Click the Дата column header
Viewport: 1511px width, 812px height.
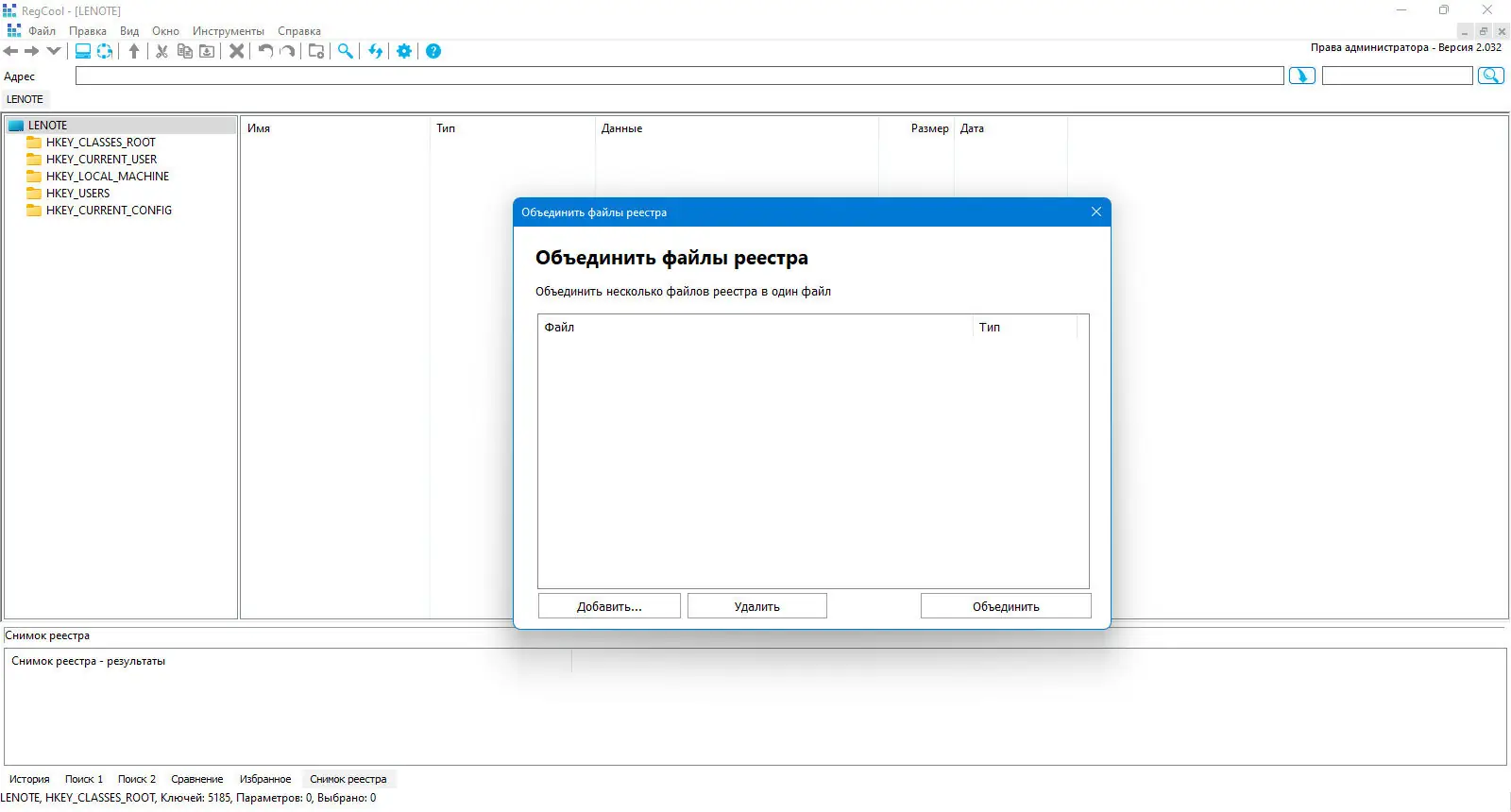coord(1010,128)
